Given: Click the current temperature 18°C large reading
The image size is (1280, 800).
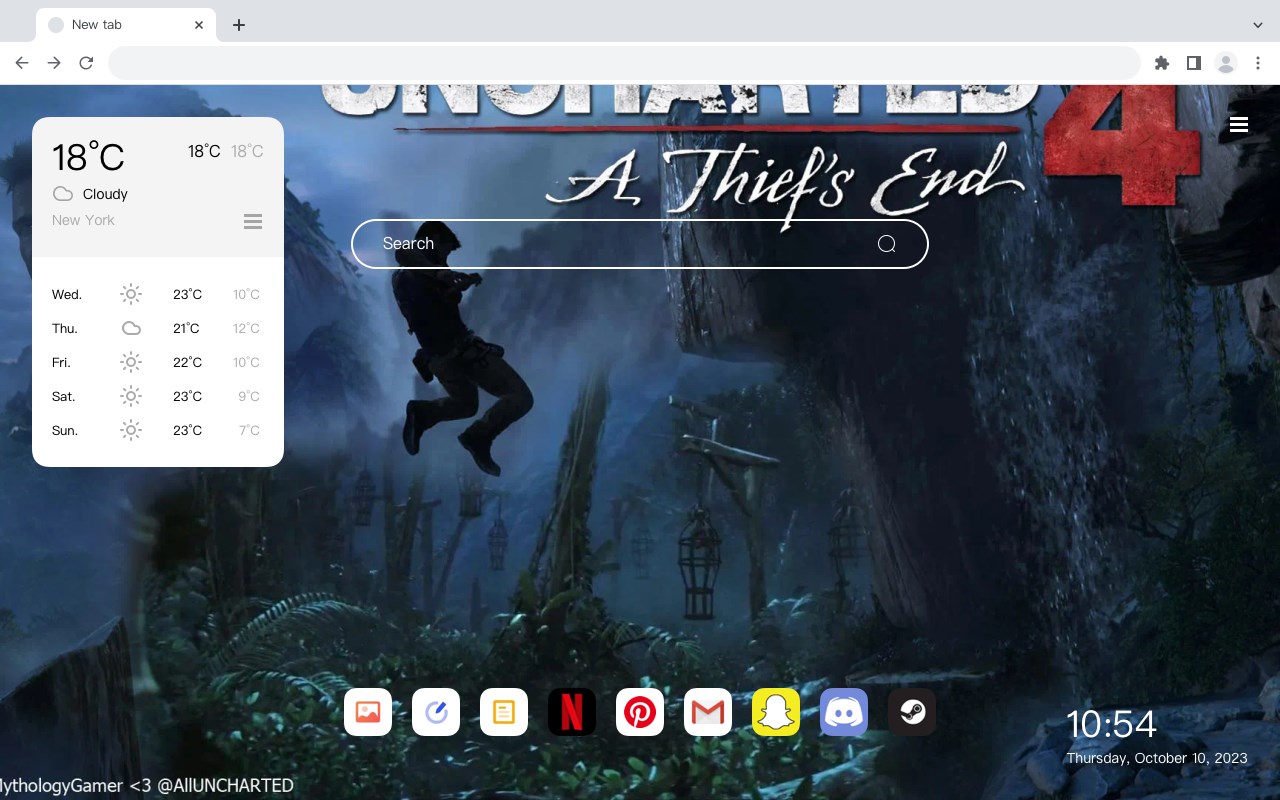Looking at the screenshot, I should click(x=88, y=157).
